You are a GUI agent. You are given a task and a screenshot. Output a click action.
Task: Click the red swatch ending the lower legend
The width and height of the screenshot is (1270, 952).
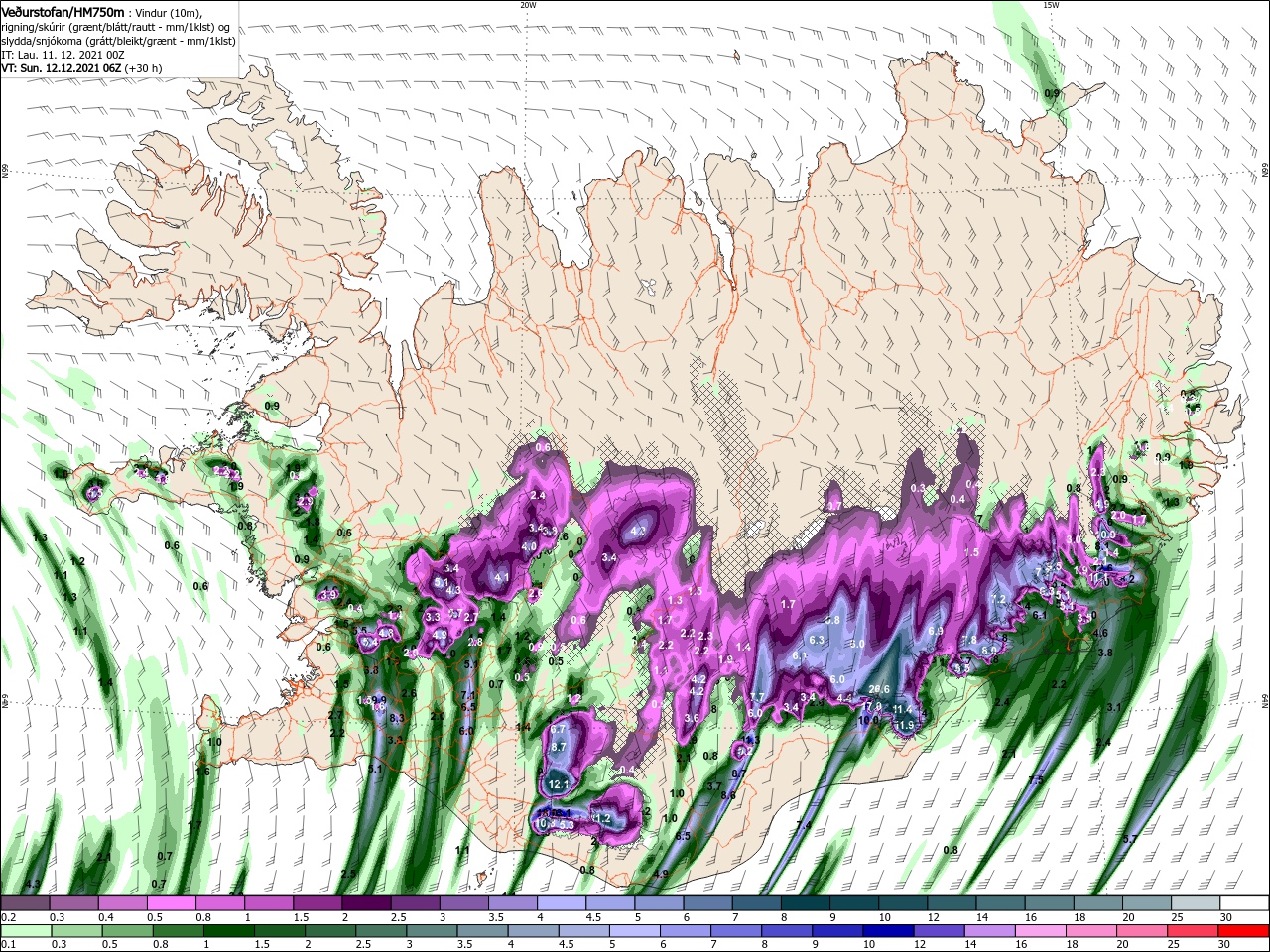pyautogui.click(x=1244, y=931)
